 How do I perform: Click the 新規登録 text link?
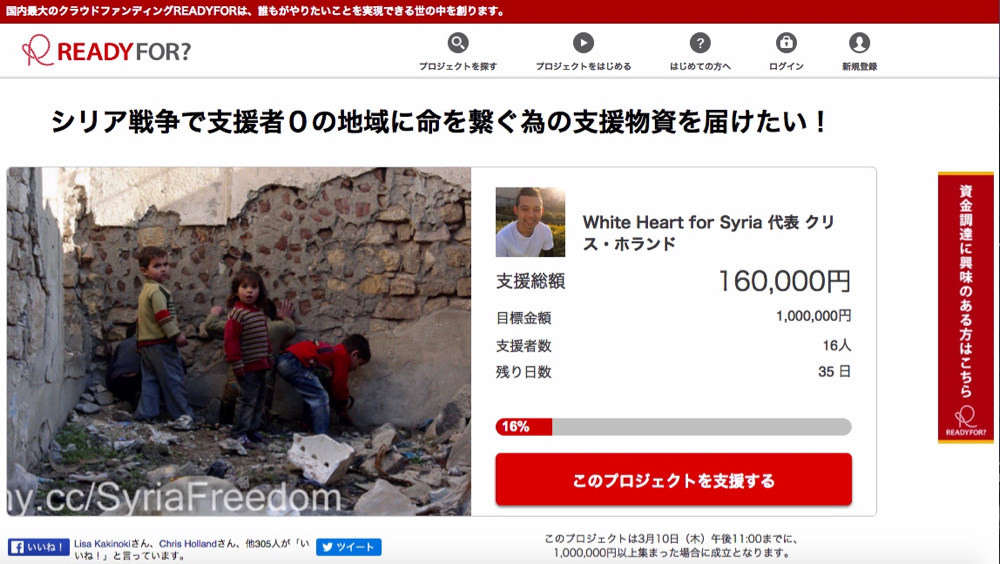(x=859, y=66)
